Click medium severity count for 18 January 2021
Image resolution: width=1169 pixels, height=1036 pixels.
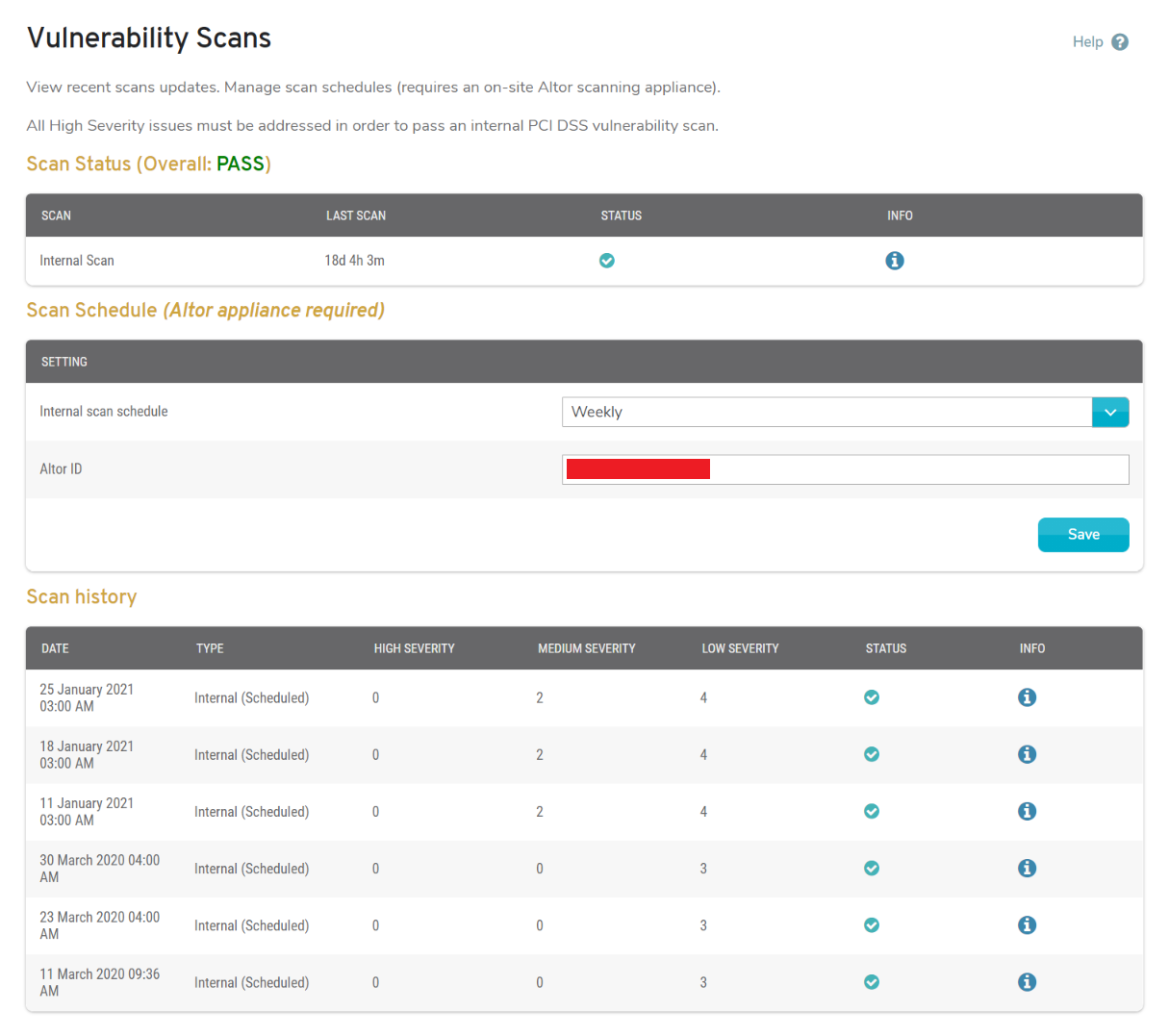tap(540, 755)
